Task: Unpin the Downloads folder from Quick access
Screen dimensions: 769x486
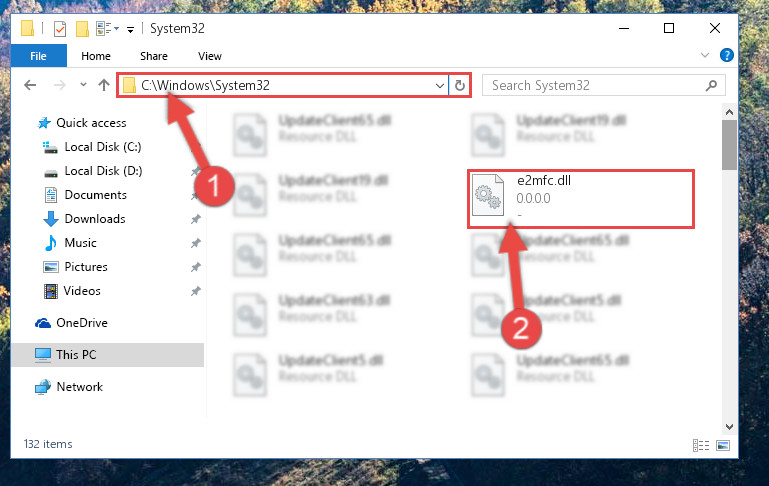Action: 196,219
